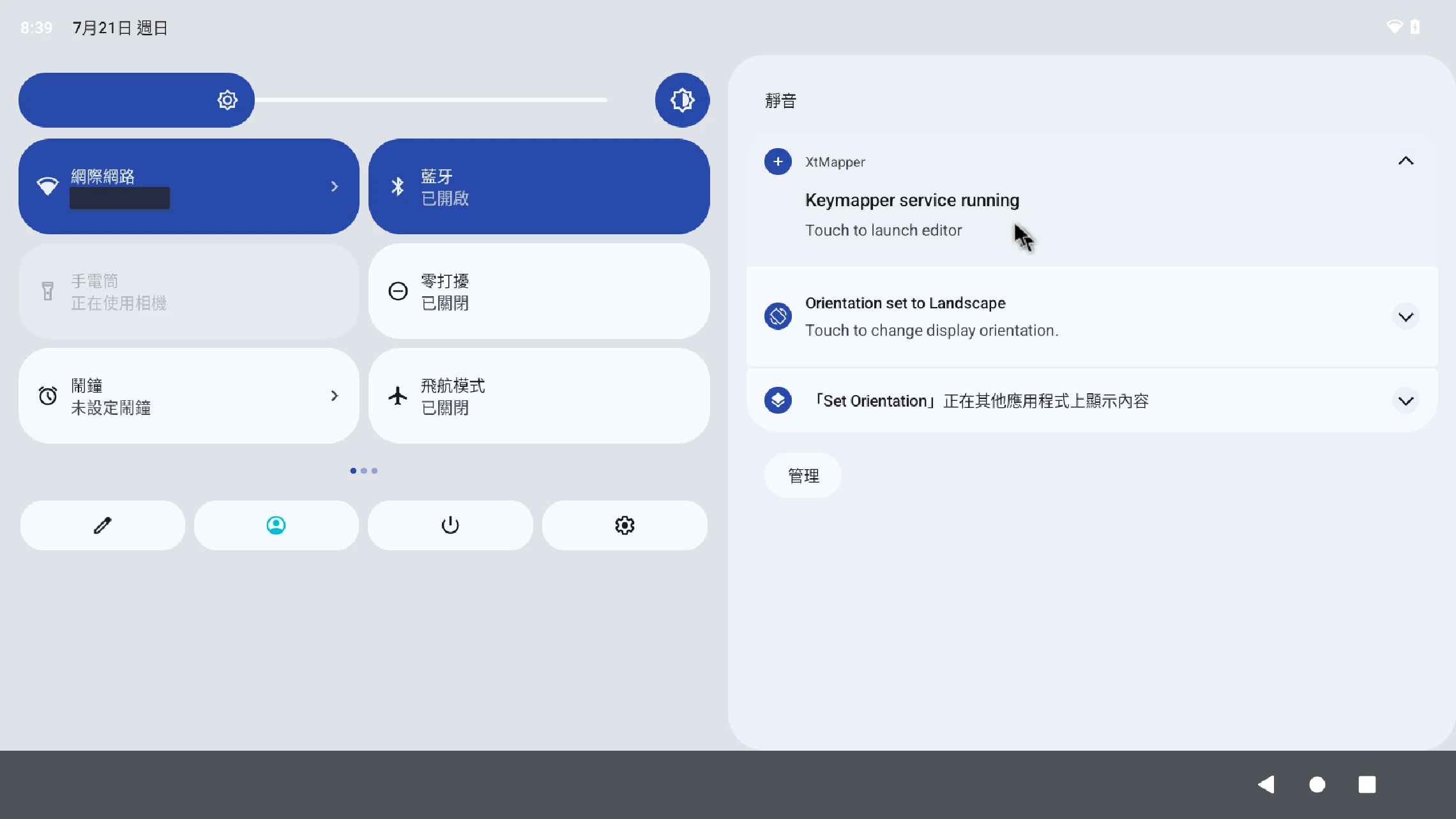Open the user account switcher icon
This screenshot has width=1456, height=819.
[276, 525]
